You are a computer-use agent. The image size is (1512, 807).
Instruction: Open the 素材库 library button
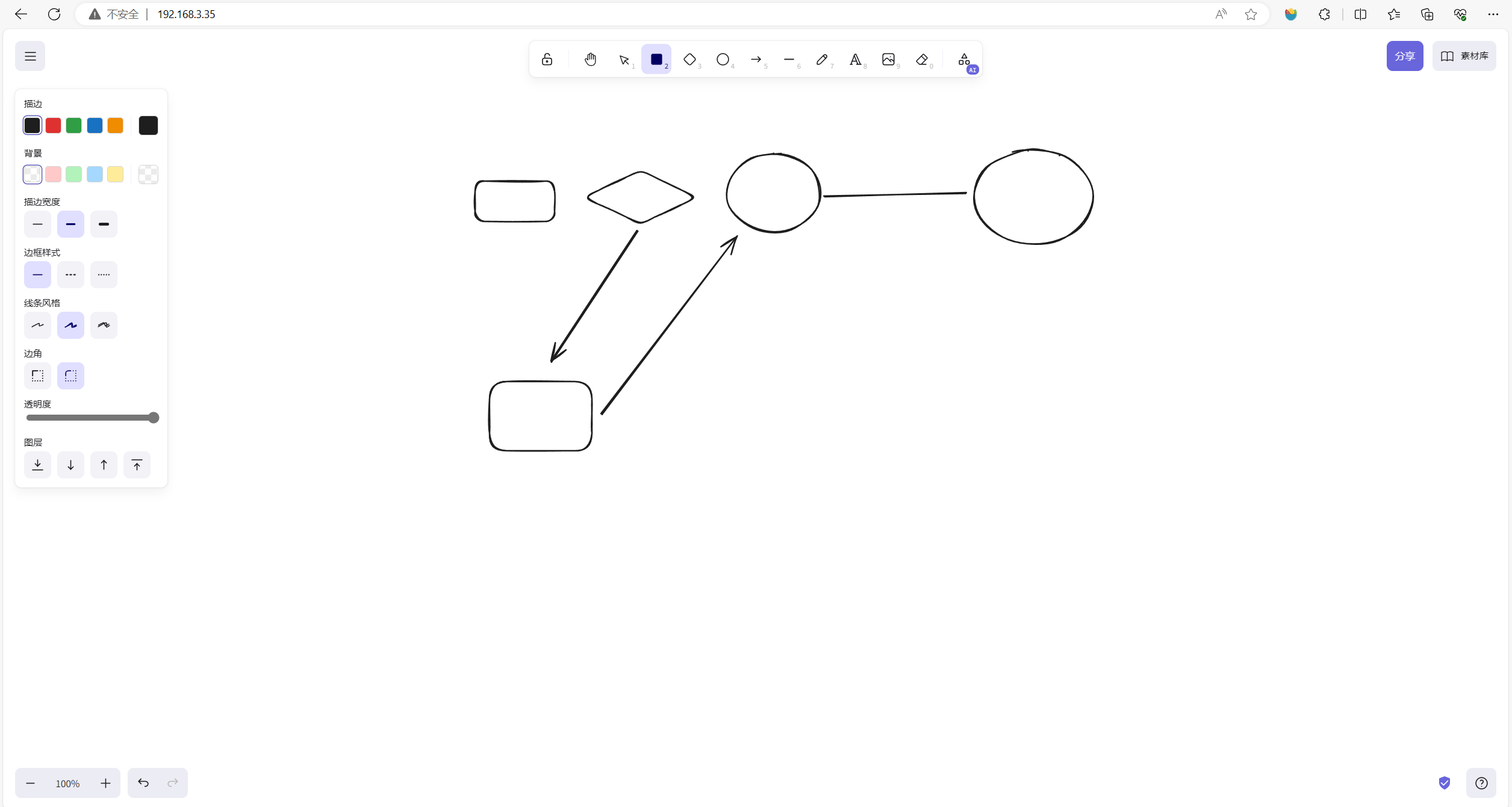coord(1464,56)
